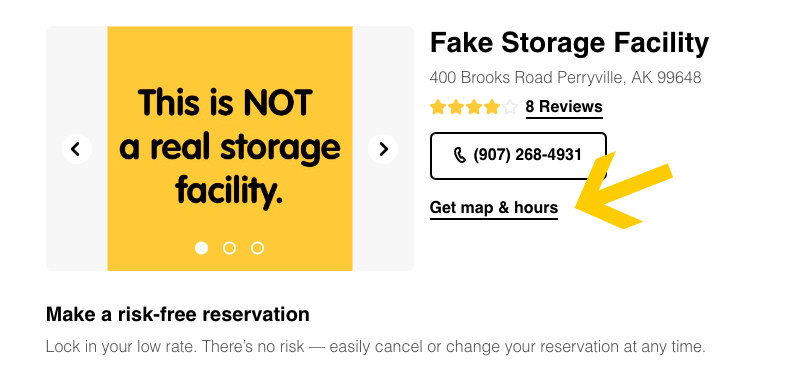
Task: Click the first yellow rating star
Action: pyautogui.click(x=438, y=107)
